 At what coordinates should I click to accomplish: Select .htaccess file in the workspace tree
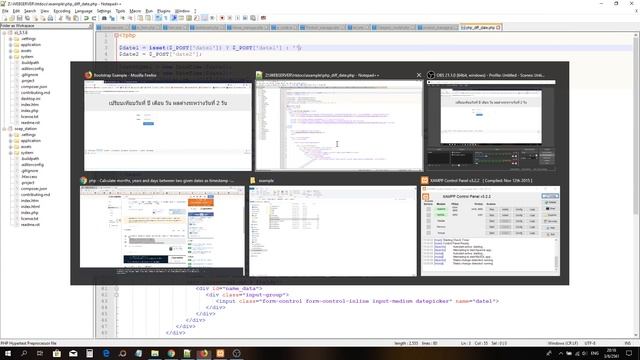pyautogui.click(x=29, y=177)
